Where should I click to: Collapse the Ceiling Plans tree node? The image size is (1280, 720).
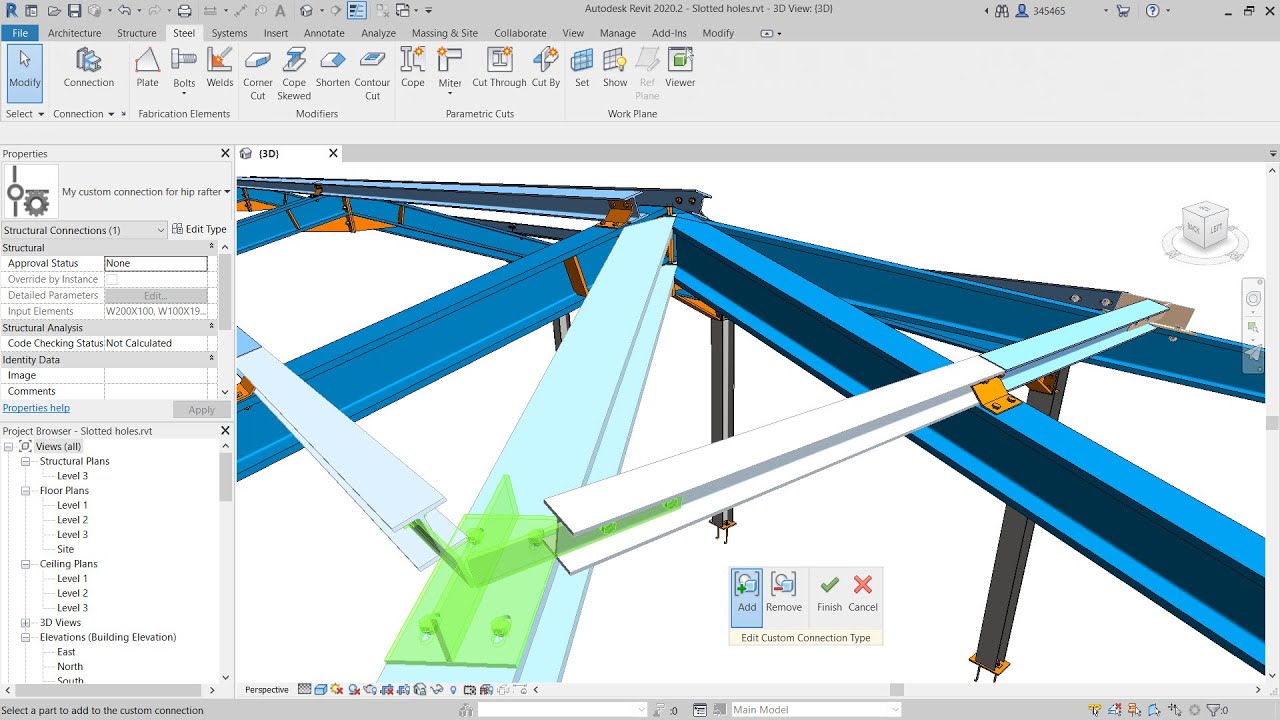coord(26,564)
